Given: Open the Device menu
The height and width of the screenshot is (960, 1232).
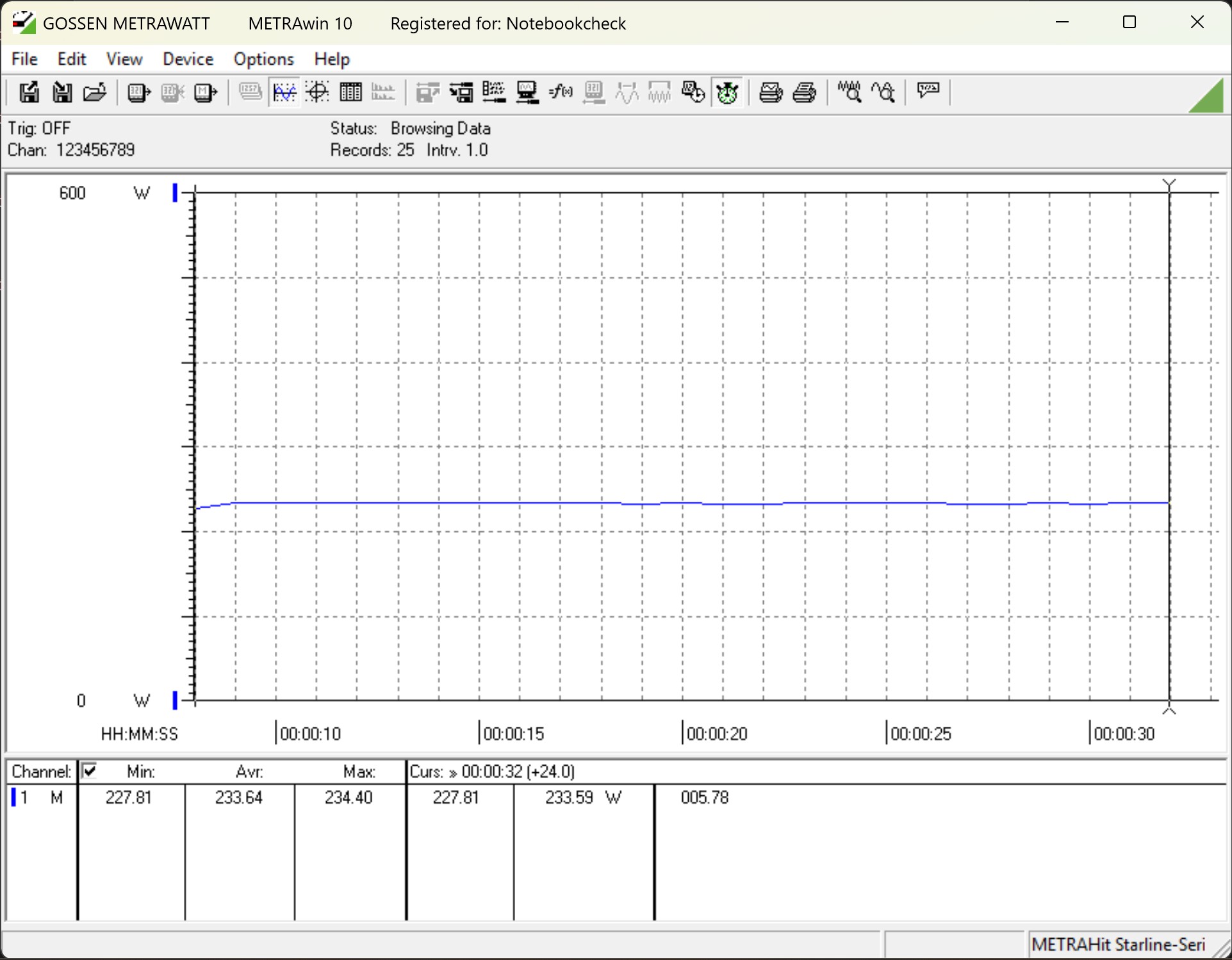Looking at the screenshot, I should 188,59.
